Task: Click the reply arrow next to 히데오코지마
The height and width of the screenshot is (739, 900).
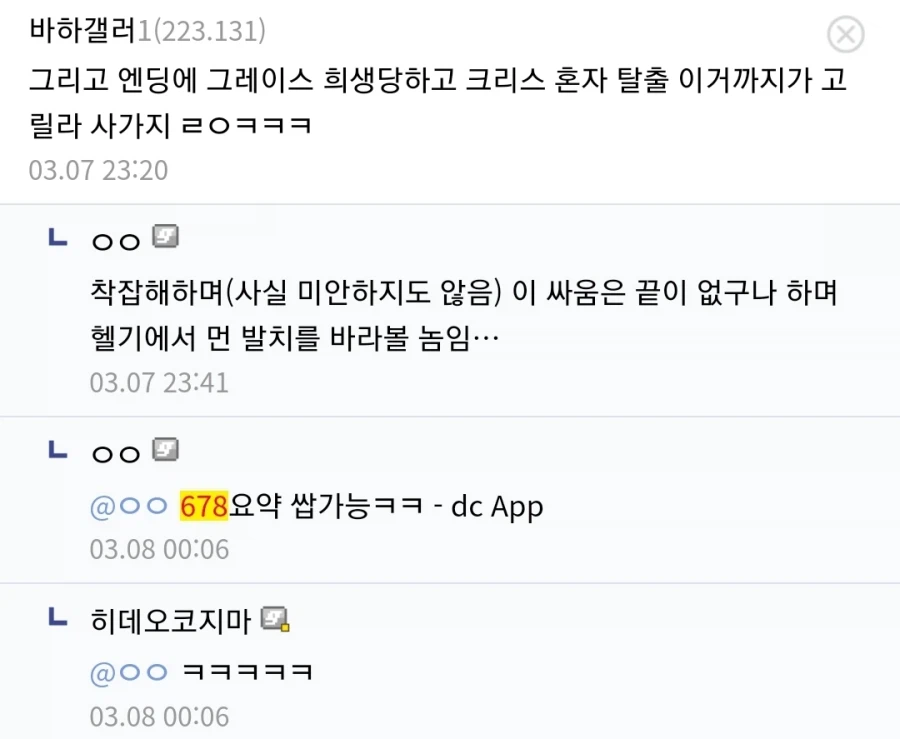Action: pyautogui.click(x=57, y=620)
